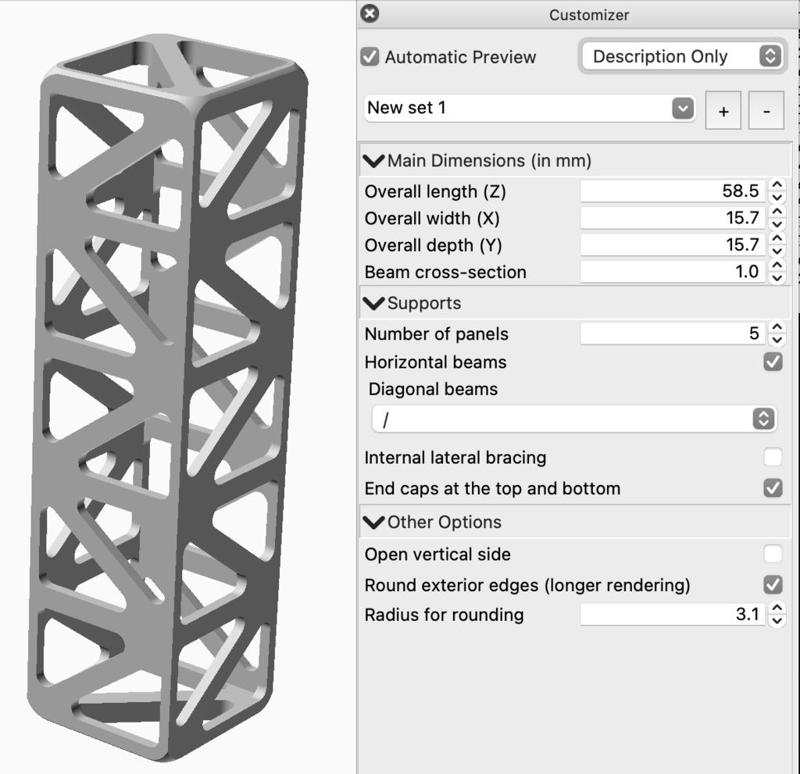This screenshot has height=774, width=800.
Task: Decrease the Overall depth (Y) using the down arrow
Action: (x=779, y=249)
